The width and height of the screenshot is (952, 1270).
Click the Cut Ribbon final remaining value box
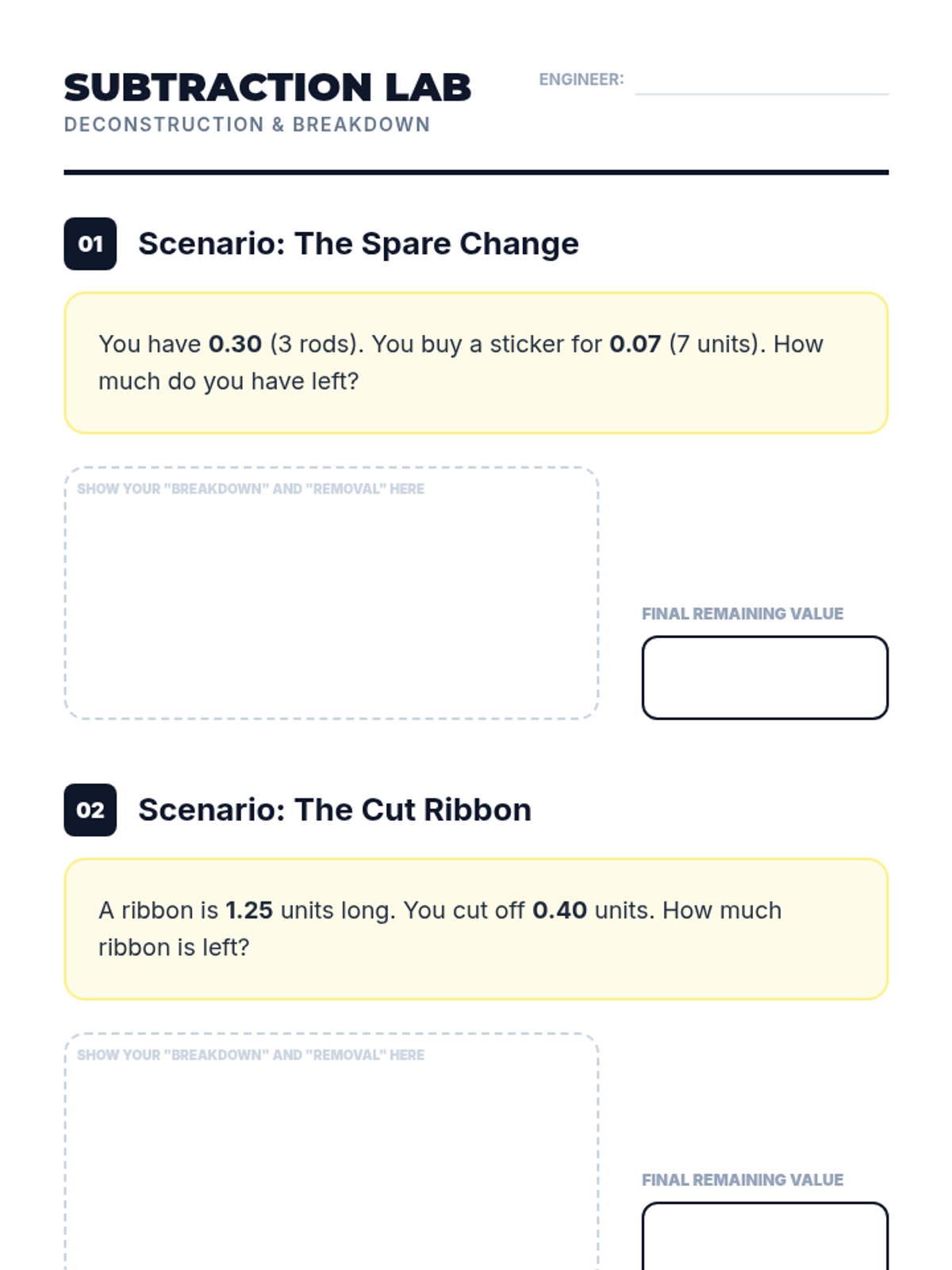point(764,1238)
